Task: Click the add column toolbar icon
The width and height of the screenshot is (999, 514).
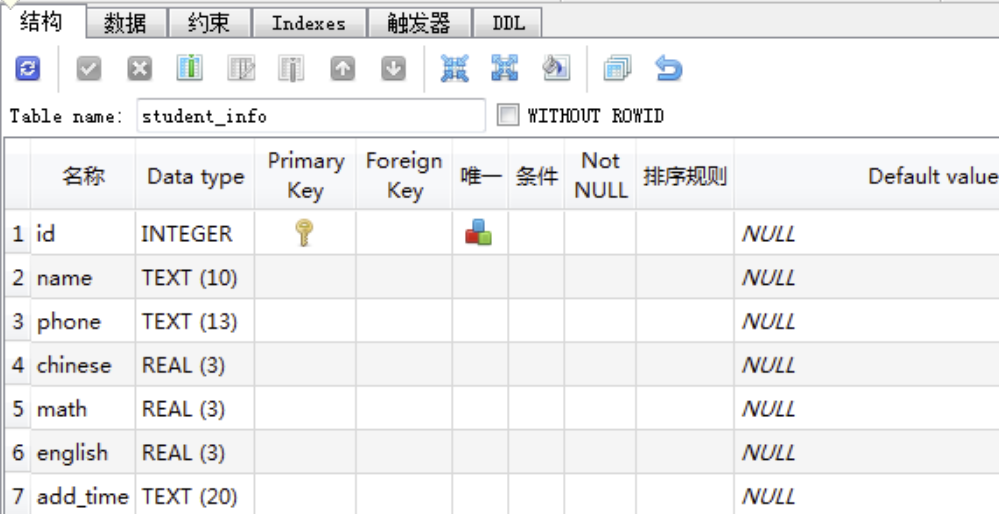Action: [190, 69]
